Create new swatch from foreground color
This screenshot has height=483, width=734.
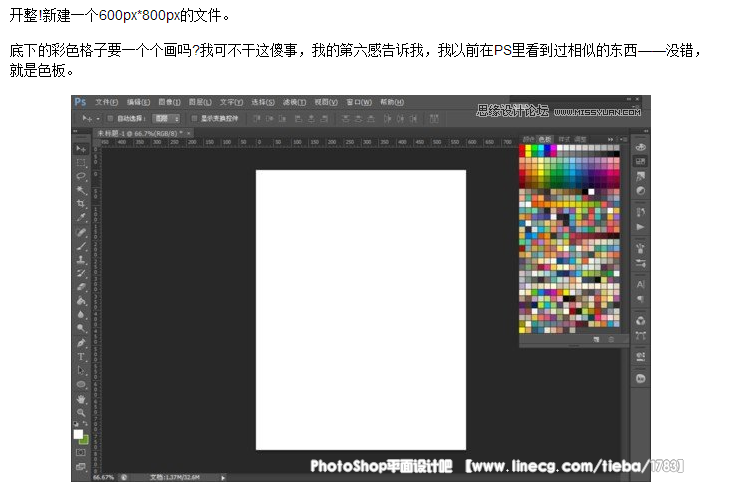pos(596,339)
